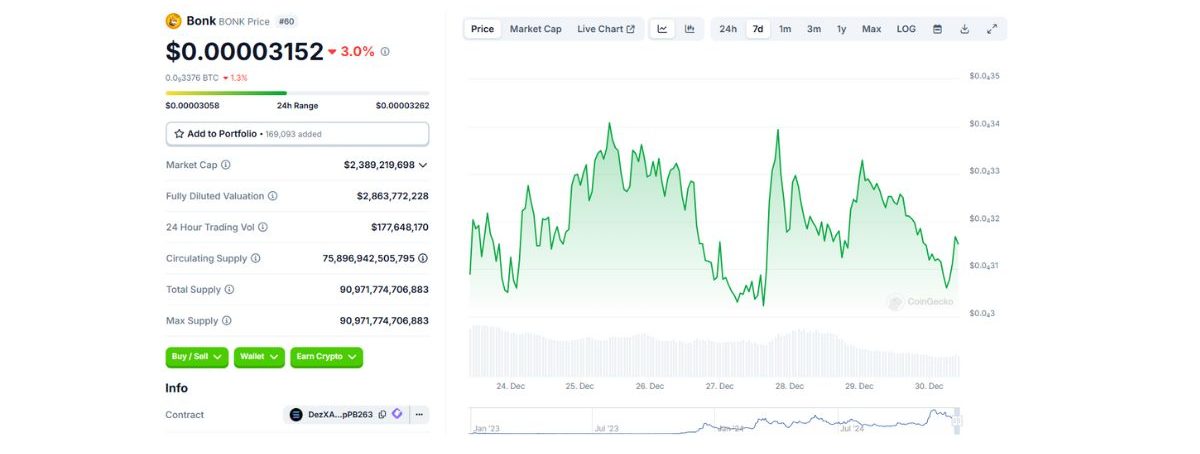The height and width of the screenshot is (454, 1200).
Task: Switch to candlestick chart icon
Action: [690, 29]
